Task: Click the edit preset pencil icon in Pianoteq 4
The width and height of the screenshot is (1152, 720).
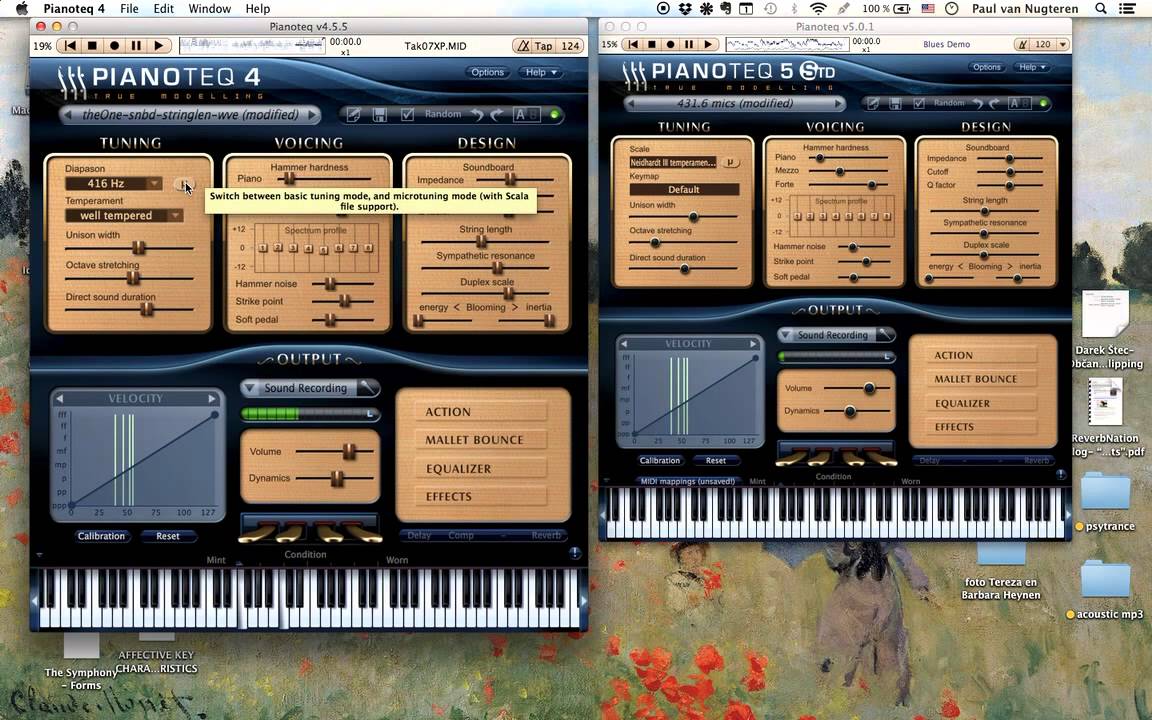Action: tap(354, 115)
